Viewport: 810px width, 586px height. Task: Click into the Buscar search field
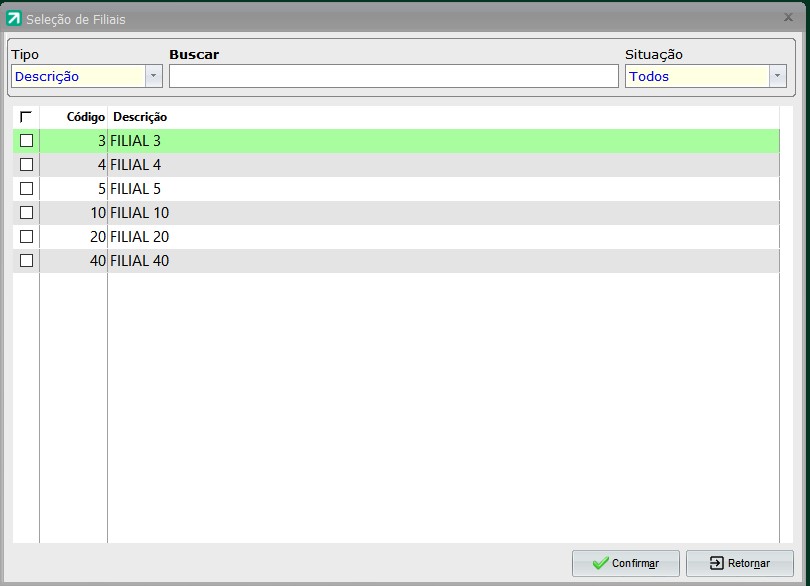393,76
